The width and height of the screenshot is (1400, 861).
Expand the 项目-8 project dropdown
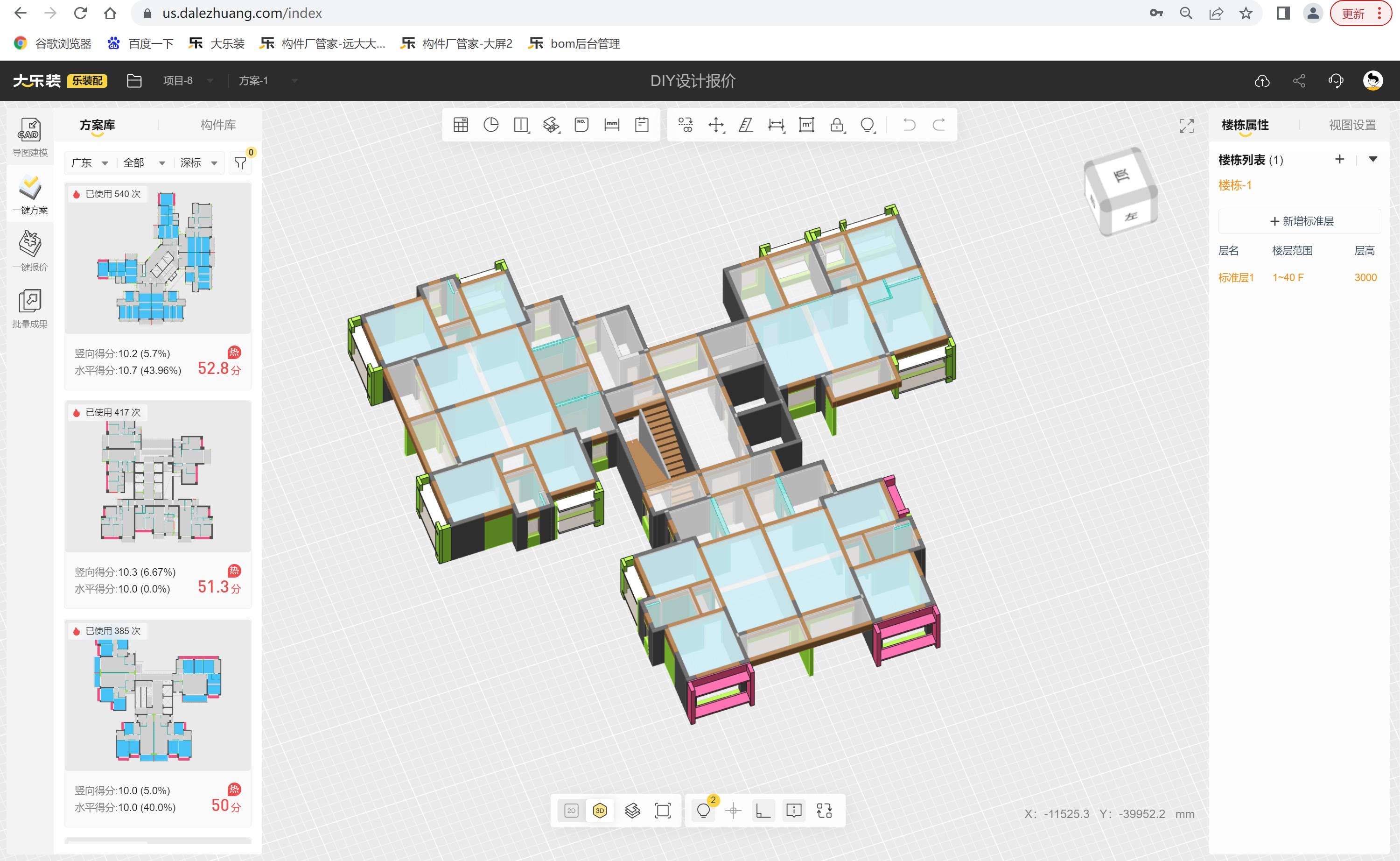pos(188,81)
